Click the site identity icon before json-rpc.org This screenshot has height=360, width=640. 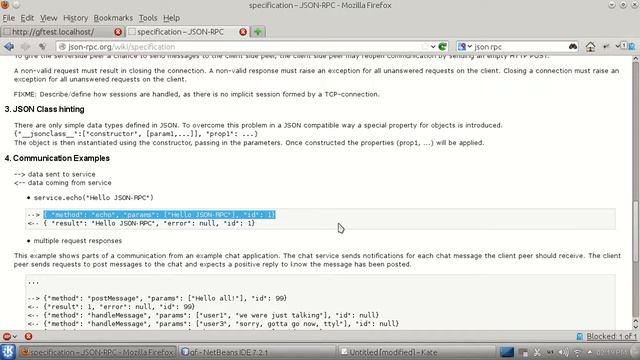pos(62,47)
